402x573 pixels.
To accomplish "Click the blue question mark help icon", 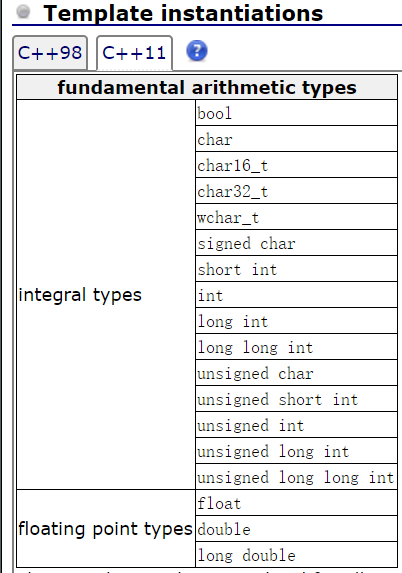I will pos(197,51).
